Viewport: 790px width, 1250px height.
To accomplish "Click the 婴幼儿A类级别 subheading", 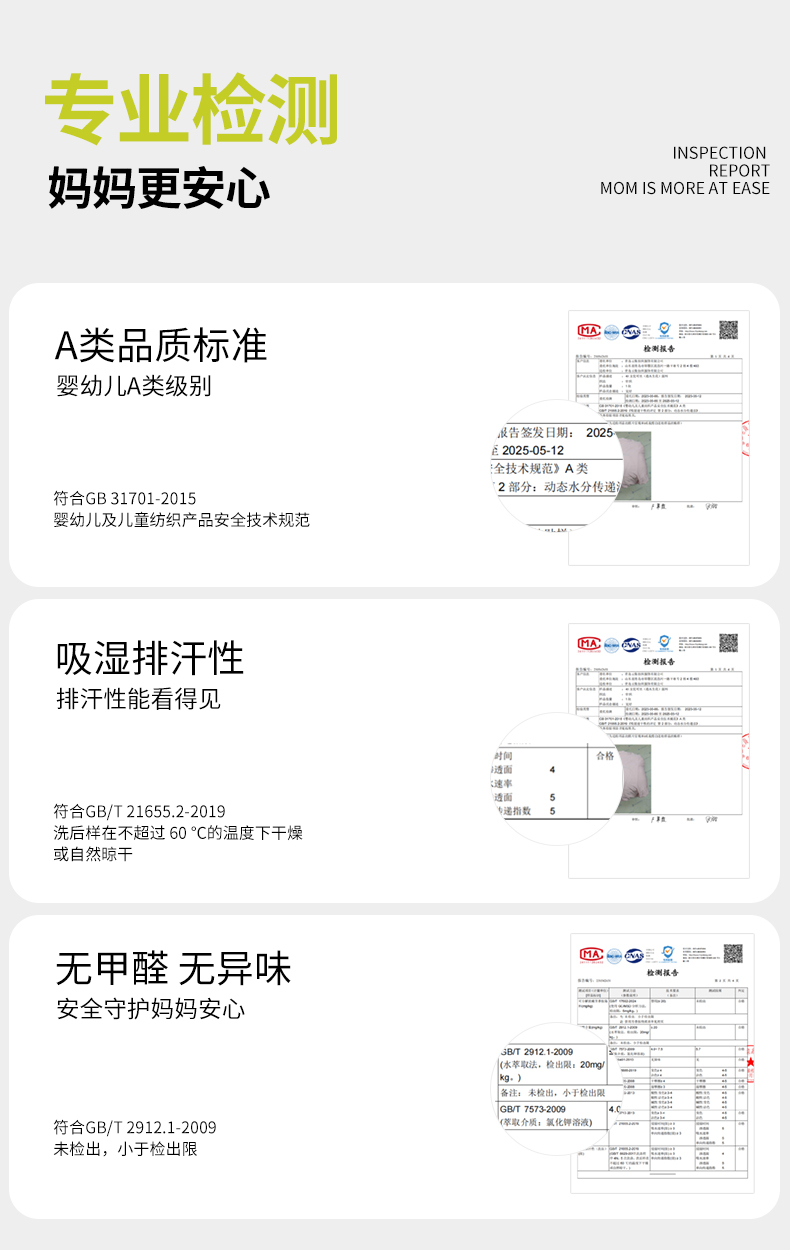I will click(134, 386).
